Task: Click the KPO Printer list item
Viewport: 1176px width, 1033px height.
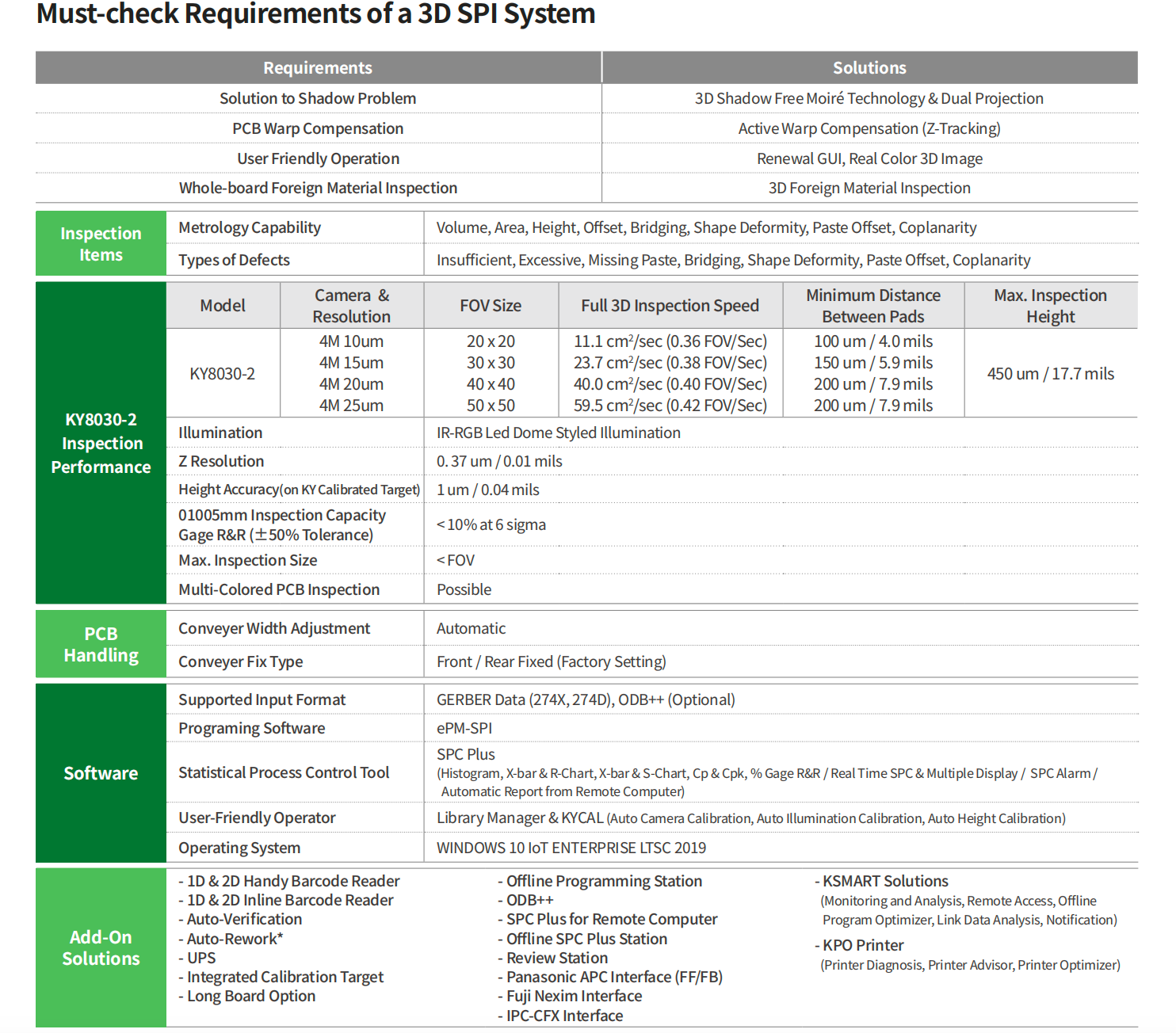Action: [863, 945]
